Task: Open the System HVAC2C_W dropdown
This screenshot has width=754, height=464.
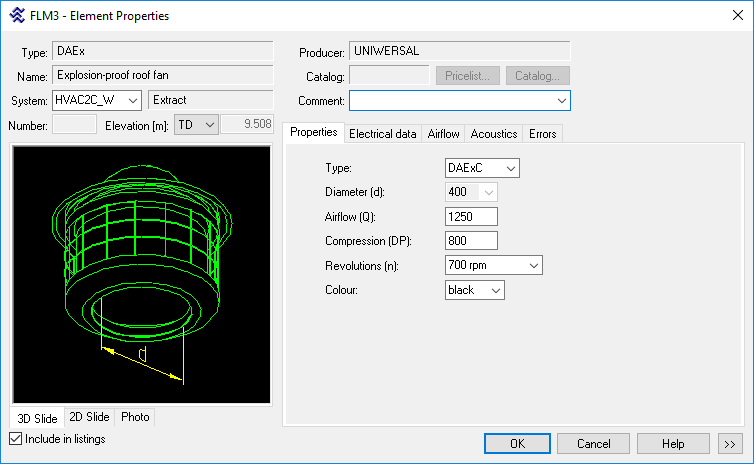Action: [x=133, y=100]
